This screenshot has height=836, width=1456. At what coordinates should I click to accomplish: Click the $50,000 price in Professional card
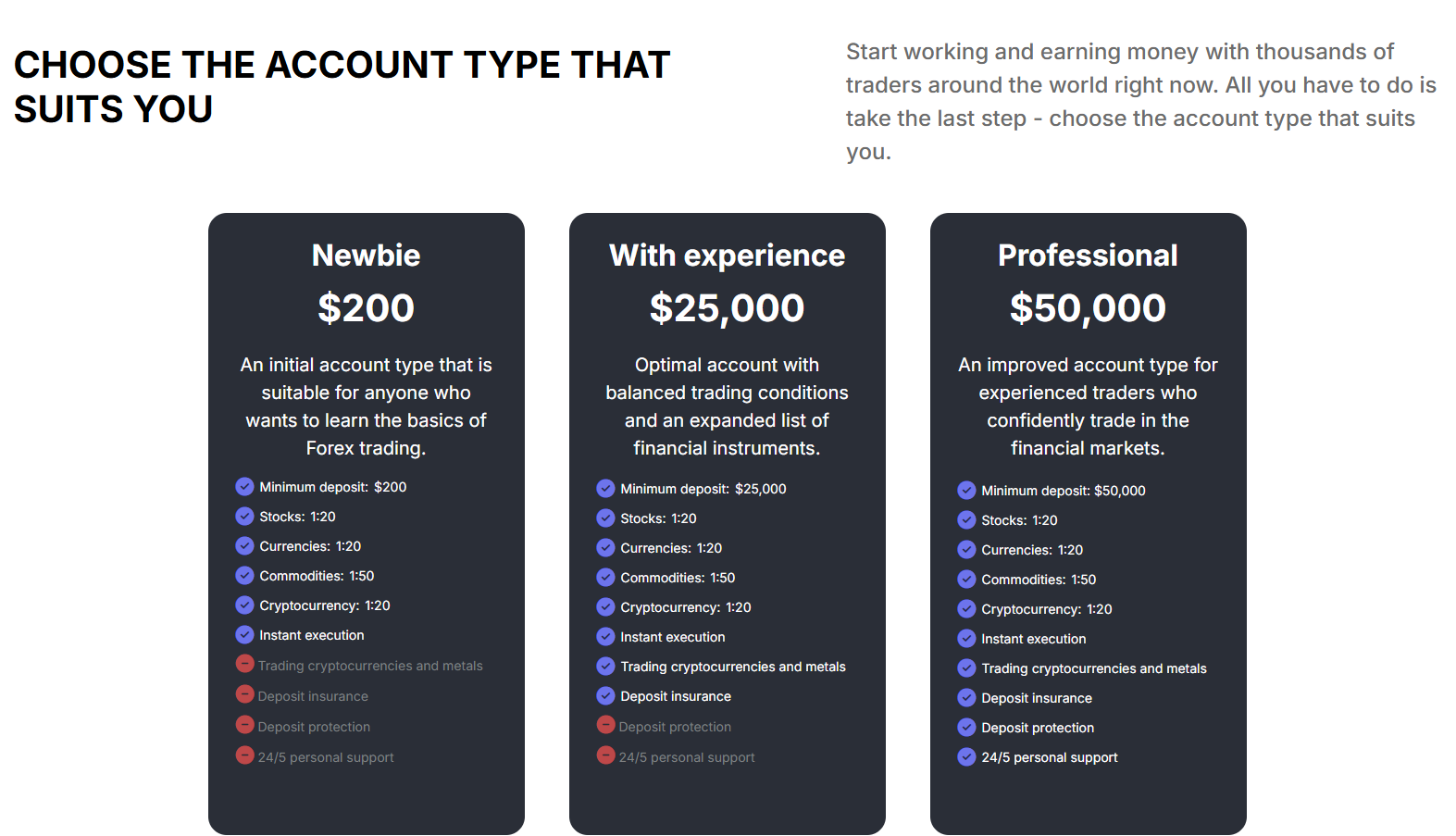click(x=1088, y=308)
